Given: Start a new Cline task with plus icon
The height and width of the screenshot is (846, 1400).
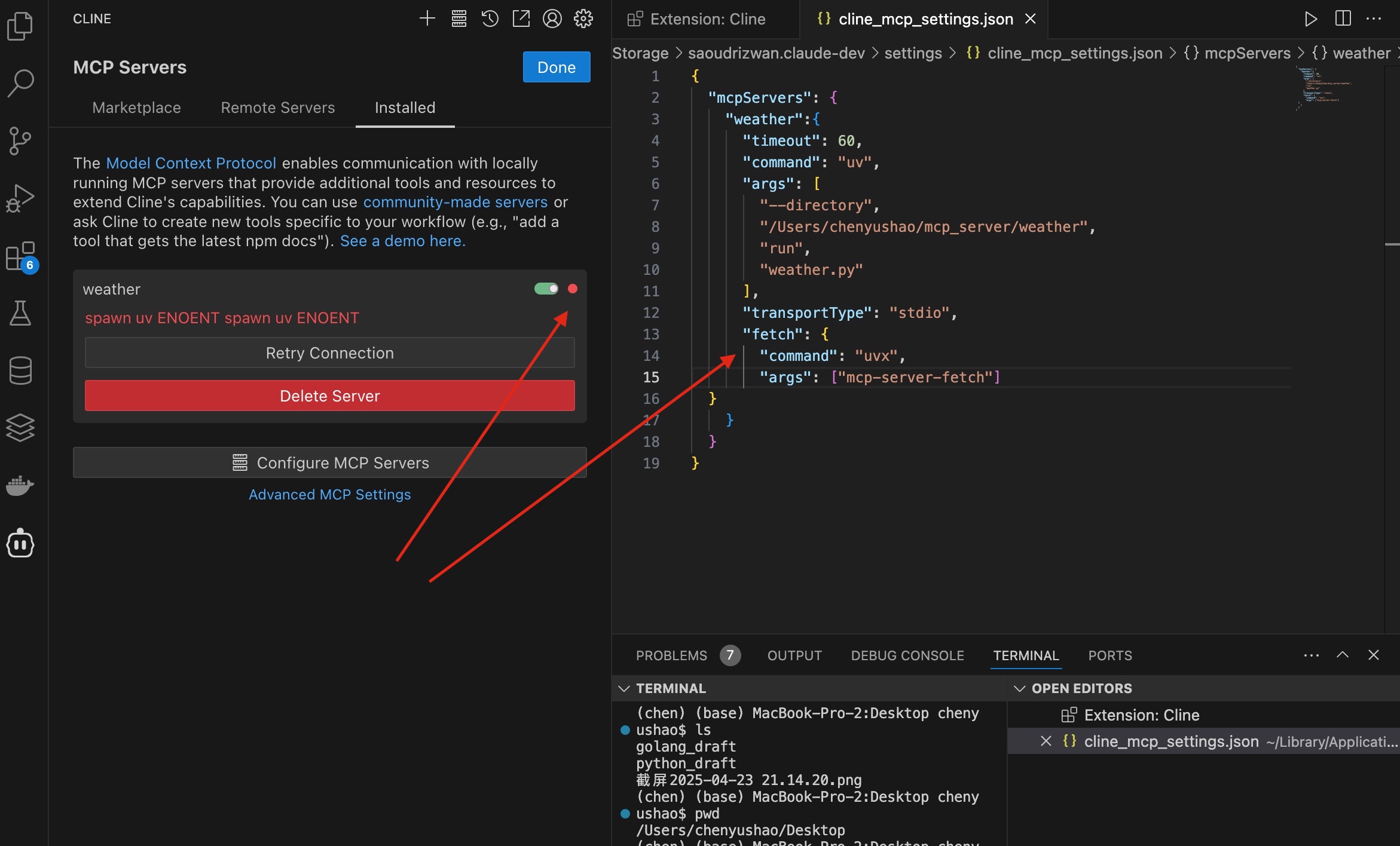Looking at the screenshot, I should [x=427, y=19].
